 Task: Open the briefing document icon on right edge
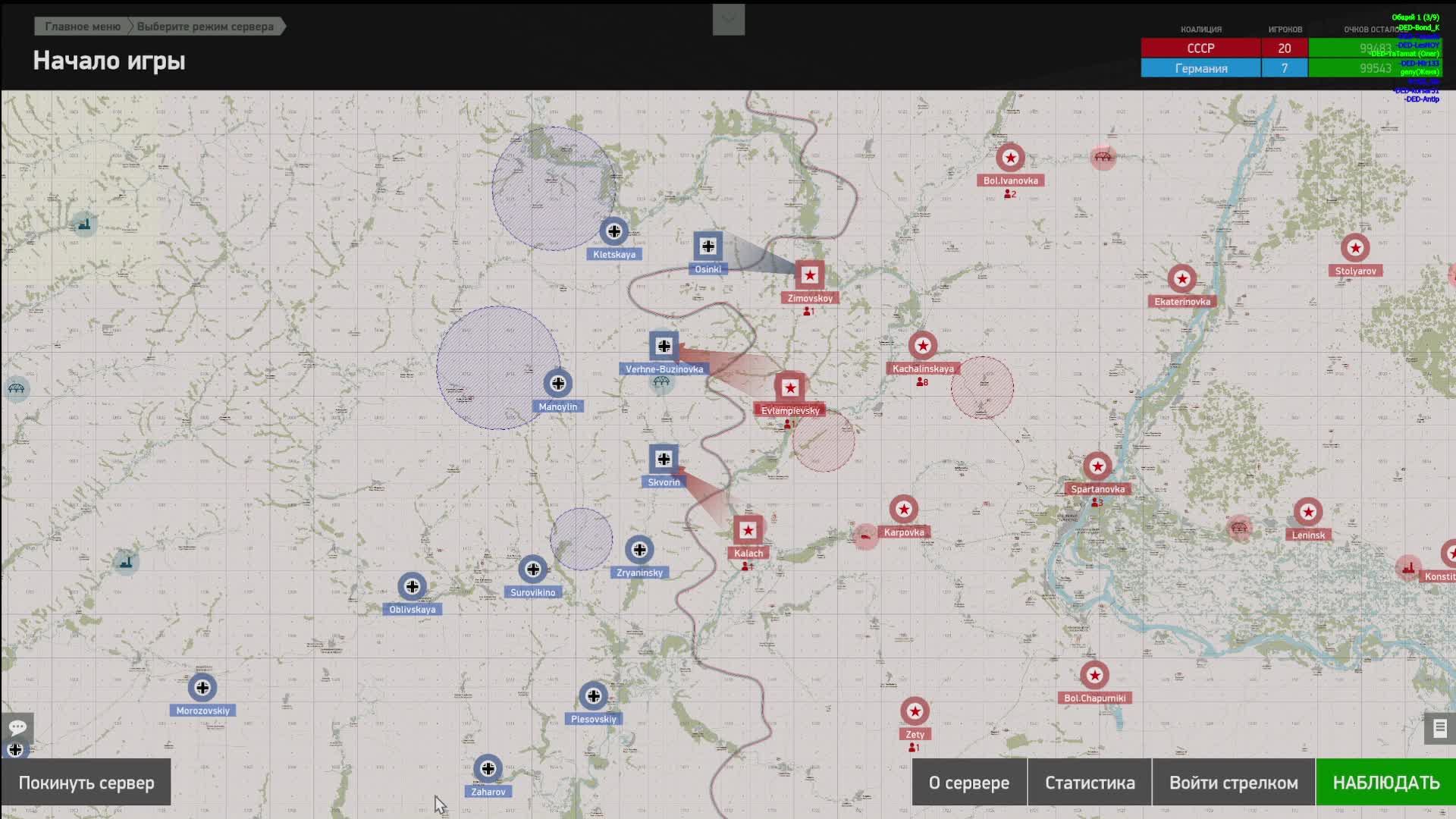coord(1439,730)
